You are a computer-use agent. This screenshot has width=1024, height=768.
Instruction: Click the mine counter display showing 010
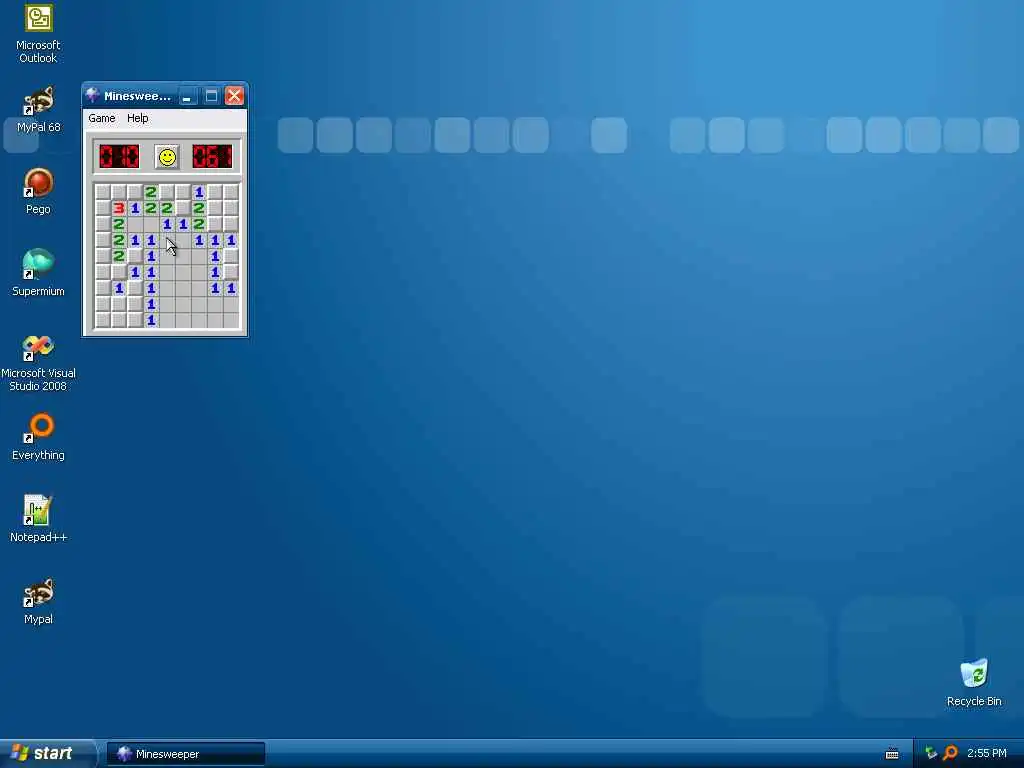point(119,157)
